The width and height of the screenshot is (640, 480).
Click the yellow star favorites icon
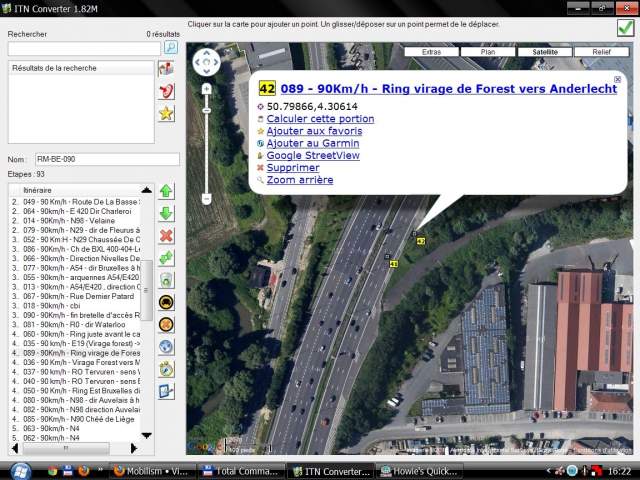167,113
